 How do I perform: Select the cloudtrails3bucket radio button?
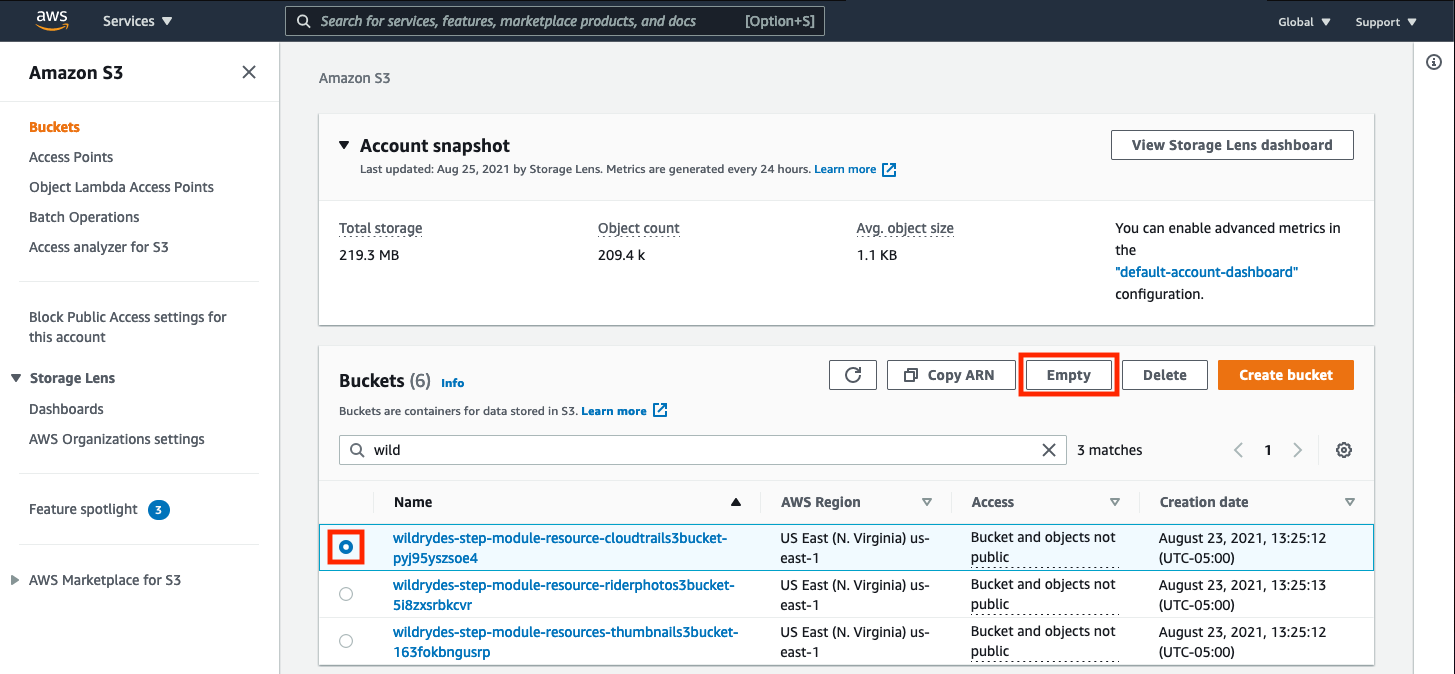tap(346, 547)
